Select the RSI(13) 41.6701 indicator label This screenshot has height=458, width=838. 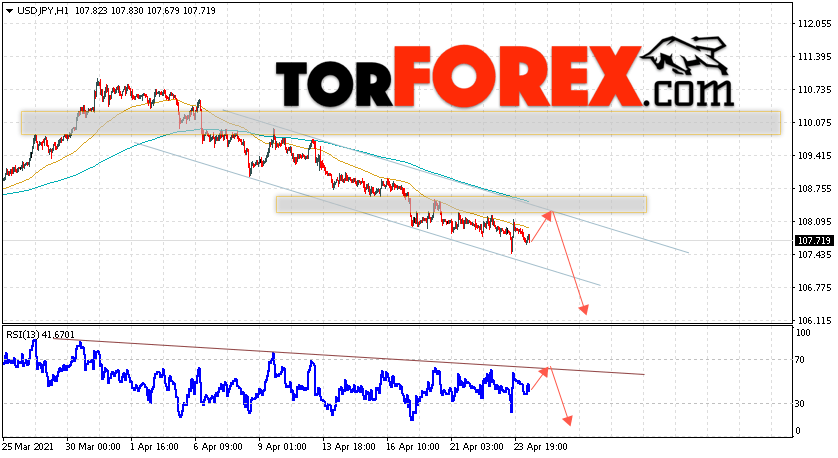(x=41, y=335)
